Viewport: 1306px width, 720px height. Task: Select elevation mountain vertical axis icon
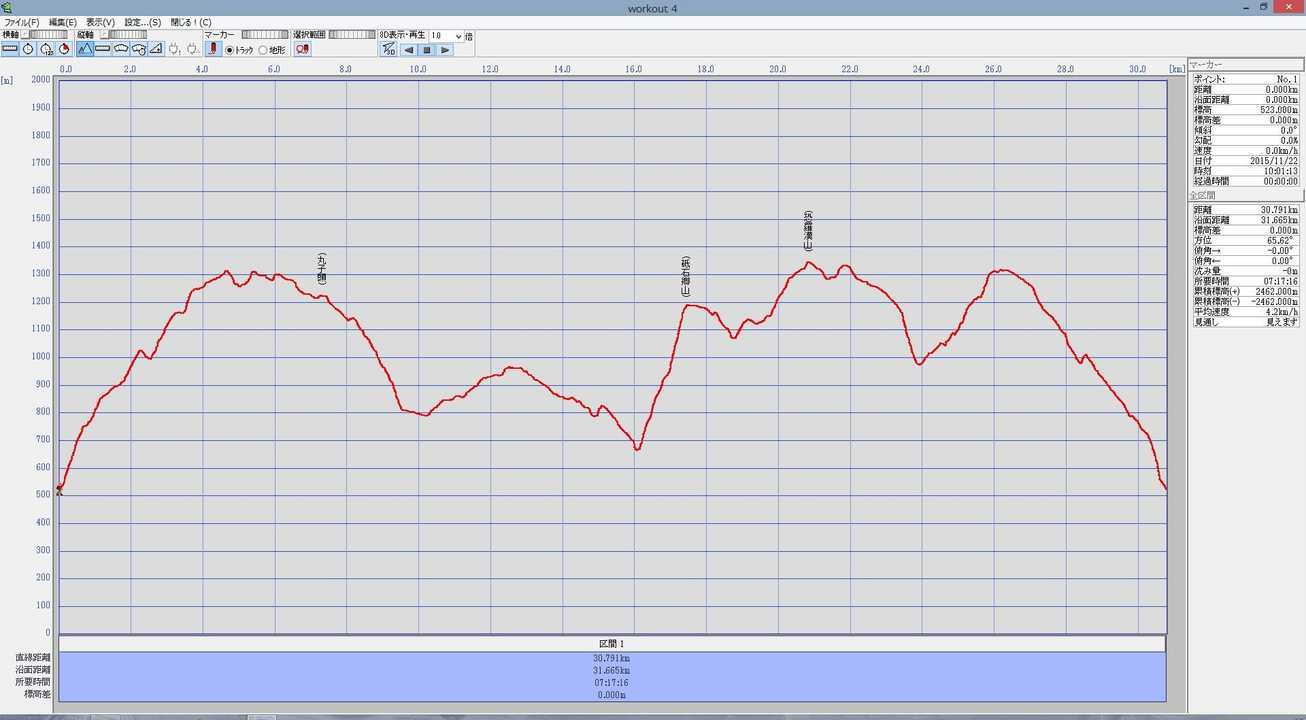point(85,48)
